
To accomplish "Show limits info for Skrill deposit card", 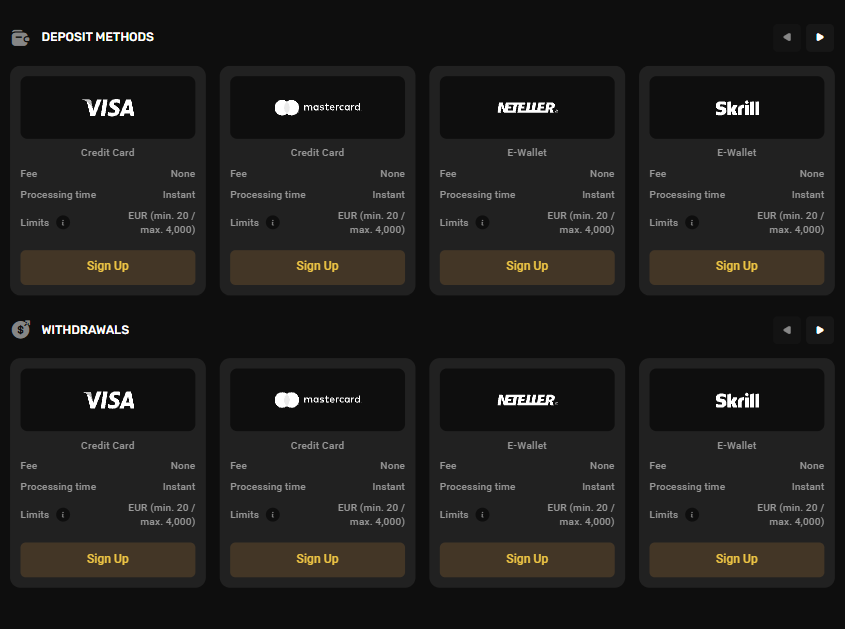I will tap(691, 222).
